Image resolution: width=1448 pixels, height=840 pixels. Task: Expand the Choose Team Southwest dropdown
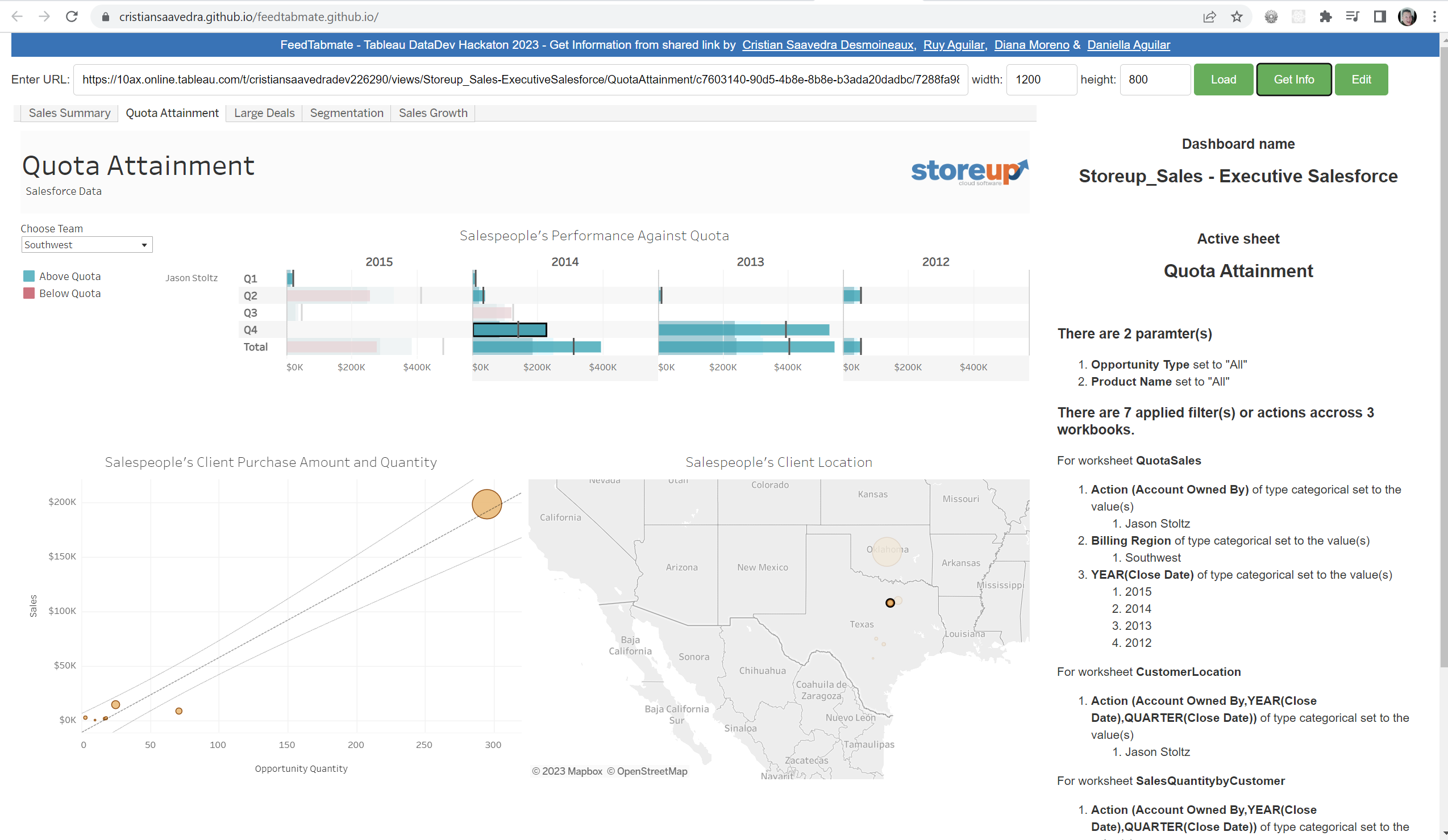pos(87,245)
